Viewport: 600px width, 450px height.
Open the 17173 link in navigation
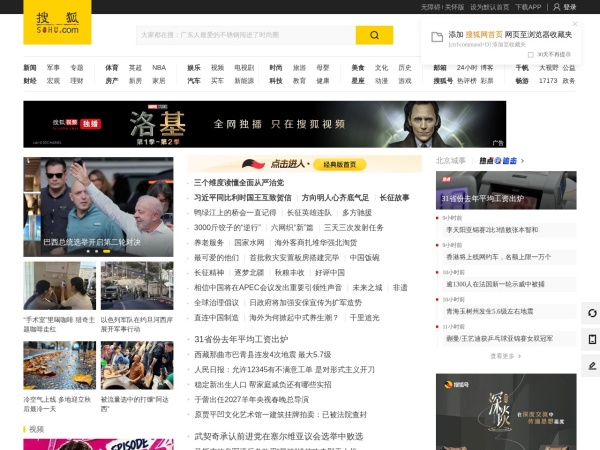coord(548,81)
